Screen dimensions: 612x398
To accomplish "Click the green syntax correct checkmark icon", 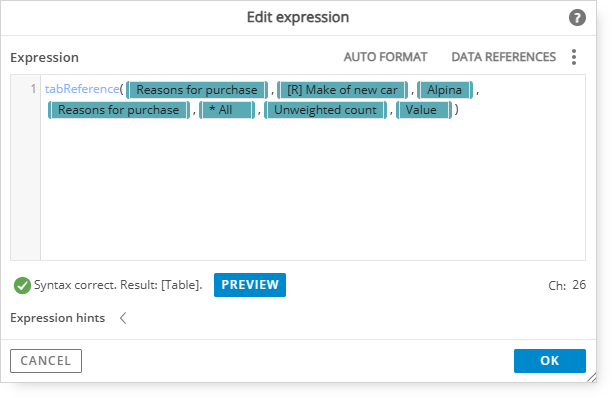I will pyautogui.click(x=22, y=285).
